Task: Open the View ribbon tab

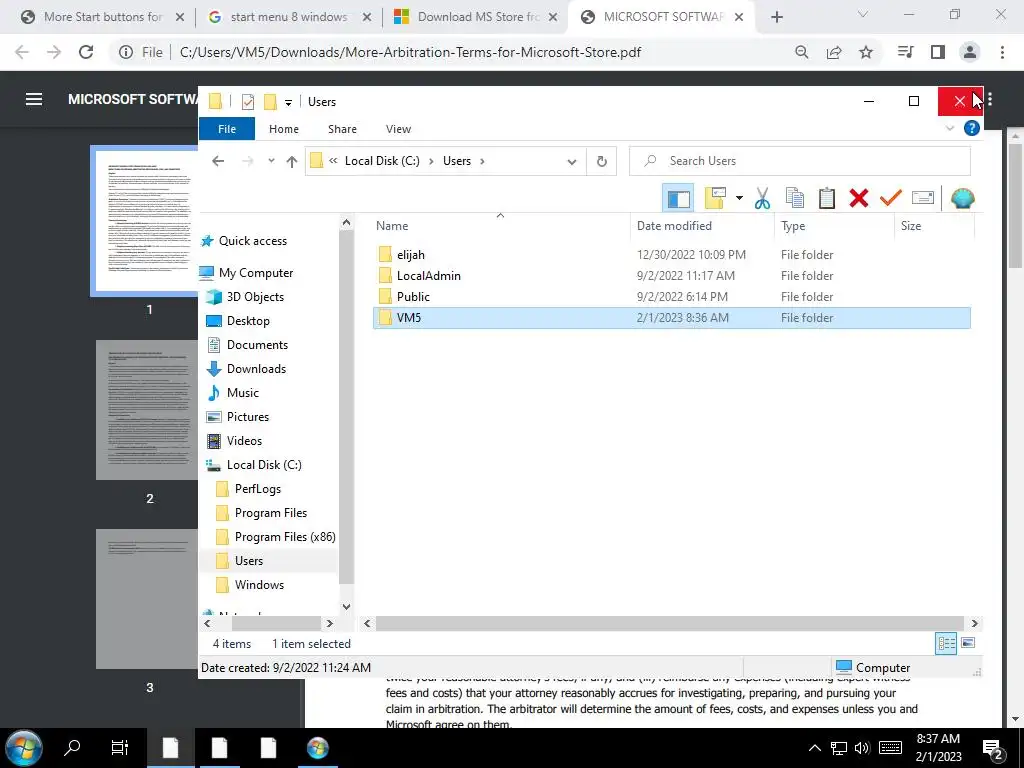Action: coord(398,129)
